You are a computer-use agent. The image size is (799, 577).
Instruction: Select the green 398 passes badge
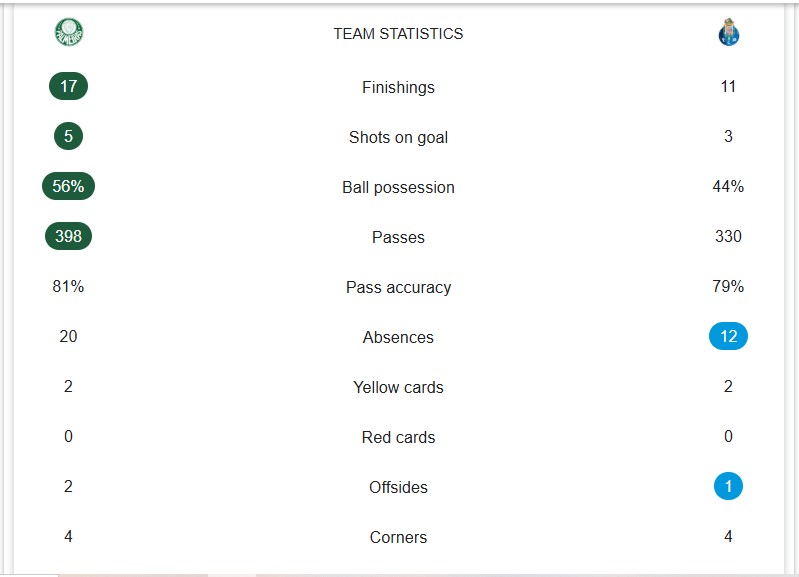pyautogui.click(x=68, y=237)
